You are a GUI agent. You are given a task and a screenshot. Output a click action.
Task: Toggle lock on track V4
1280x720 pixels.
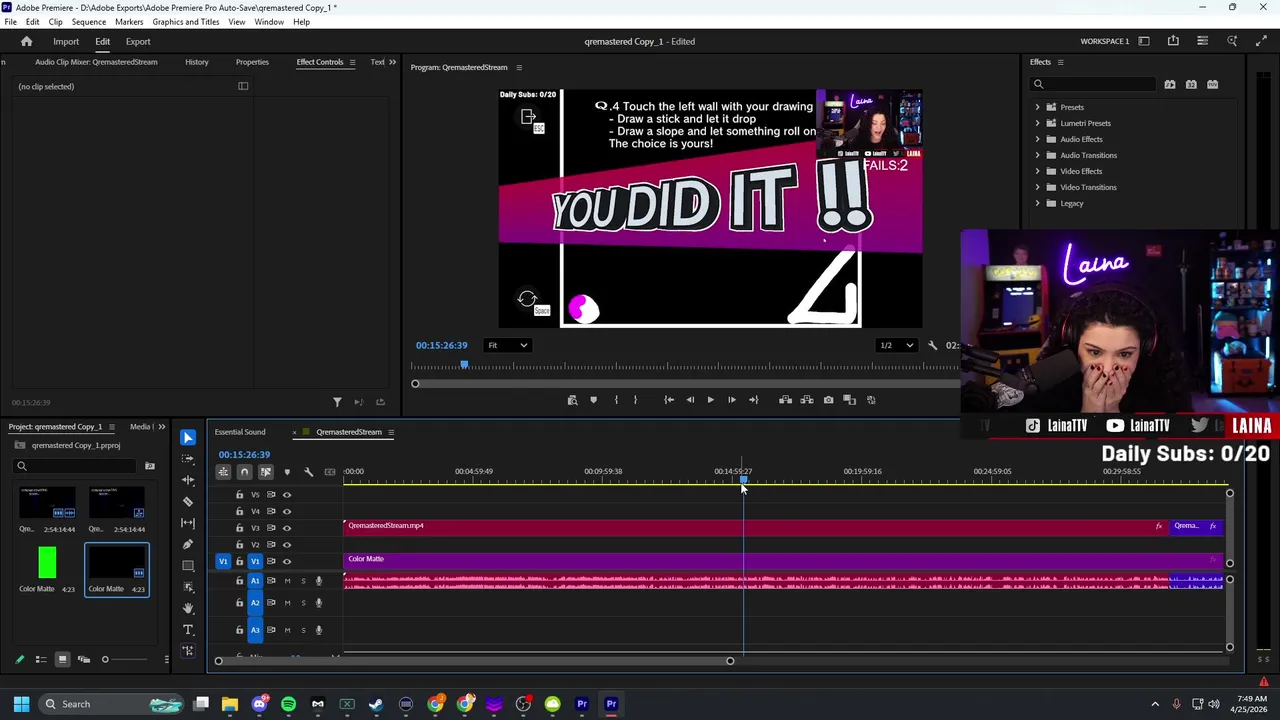click(x=239, y=511)
